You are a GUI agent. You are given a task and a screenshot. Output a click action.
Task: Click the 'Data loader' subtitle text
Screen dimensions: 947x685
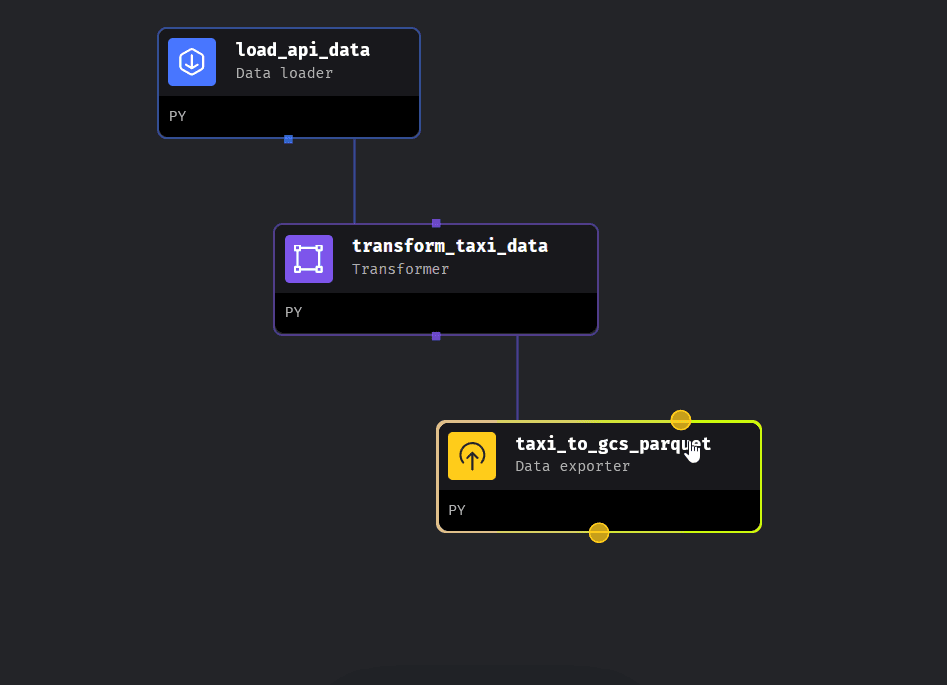(x=284, y=73)
